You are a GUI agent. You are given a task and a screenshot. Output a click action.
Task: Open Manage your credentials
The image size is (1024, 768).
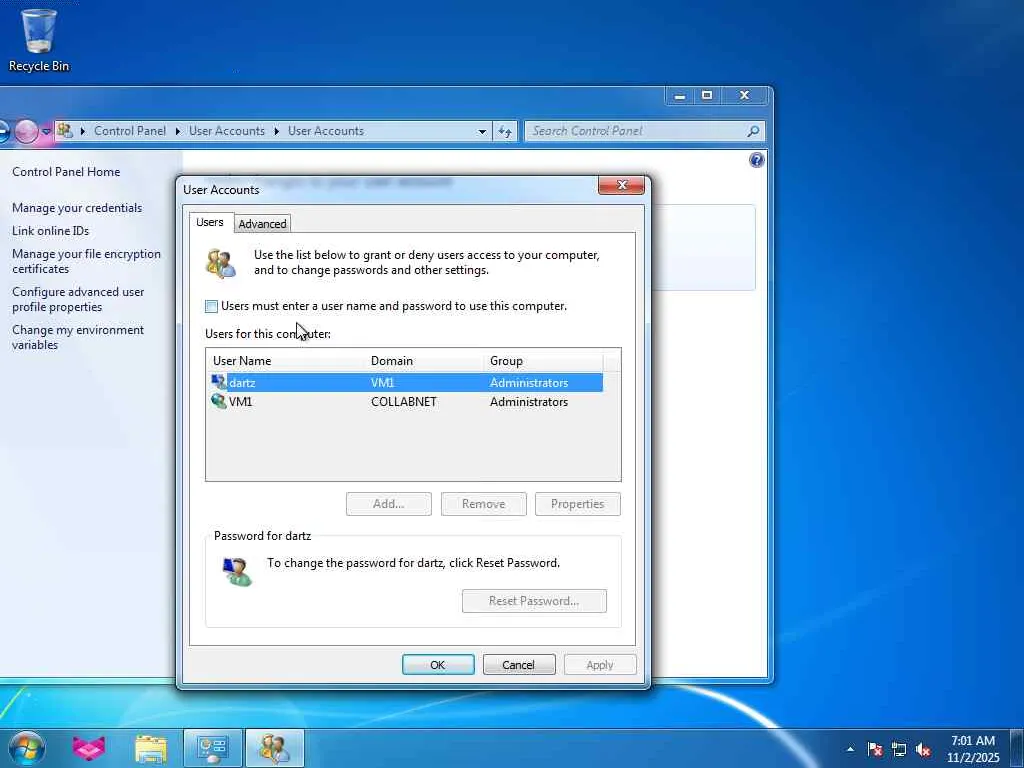77,208
